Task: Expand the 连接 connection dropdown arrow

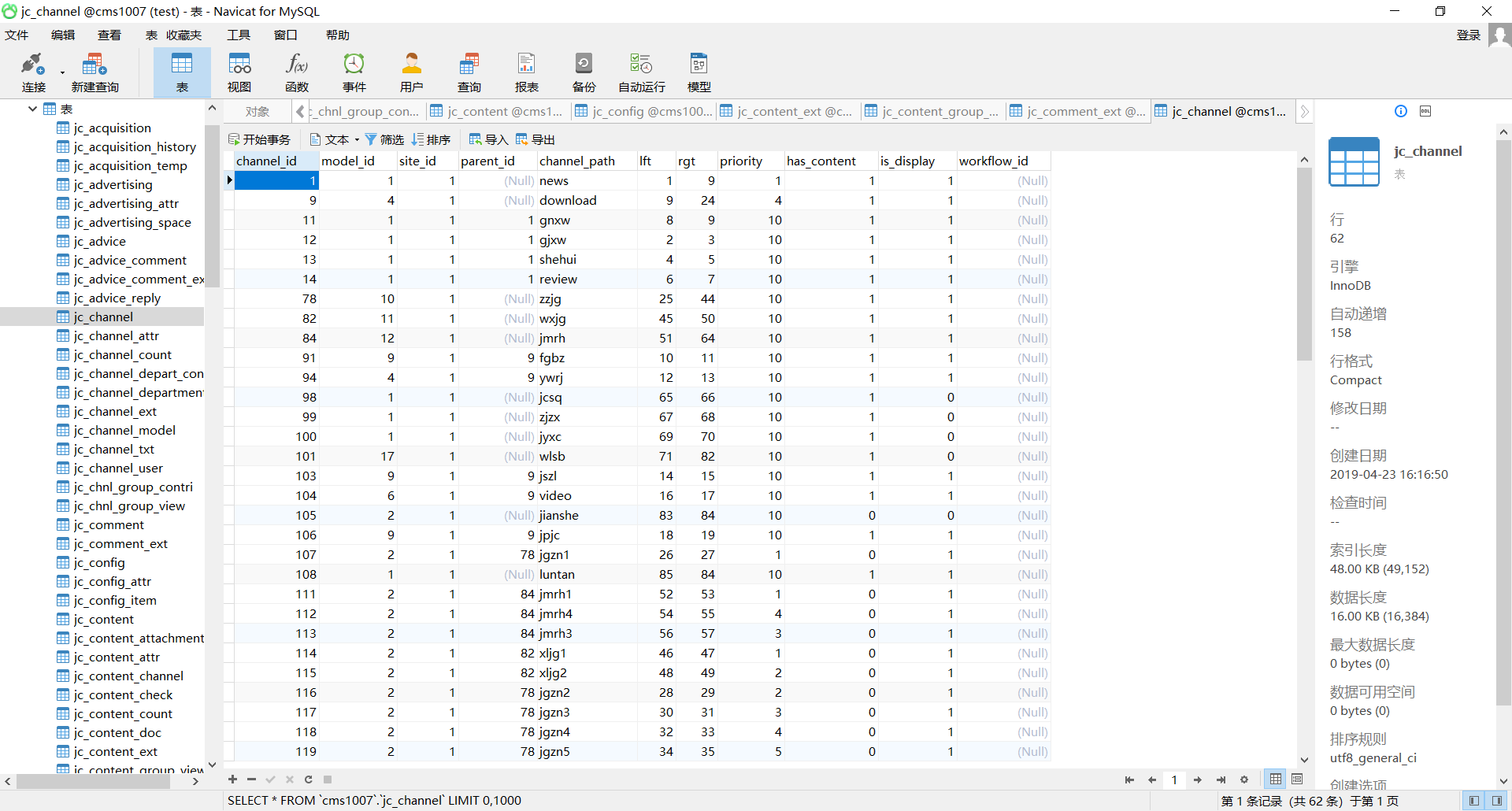Action: tap(62, 73)
